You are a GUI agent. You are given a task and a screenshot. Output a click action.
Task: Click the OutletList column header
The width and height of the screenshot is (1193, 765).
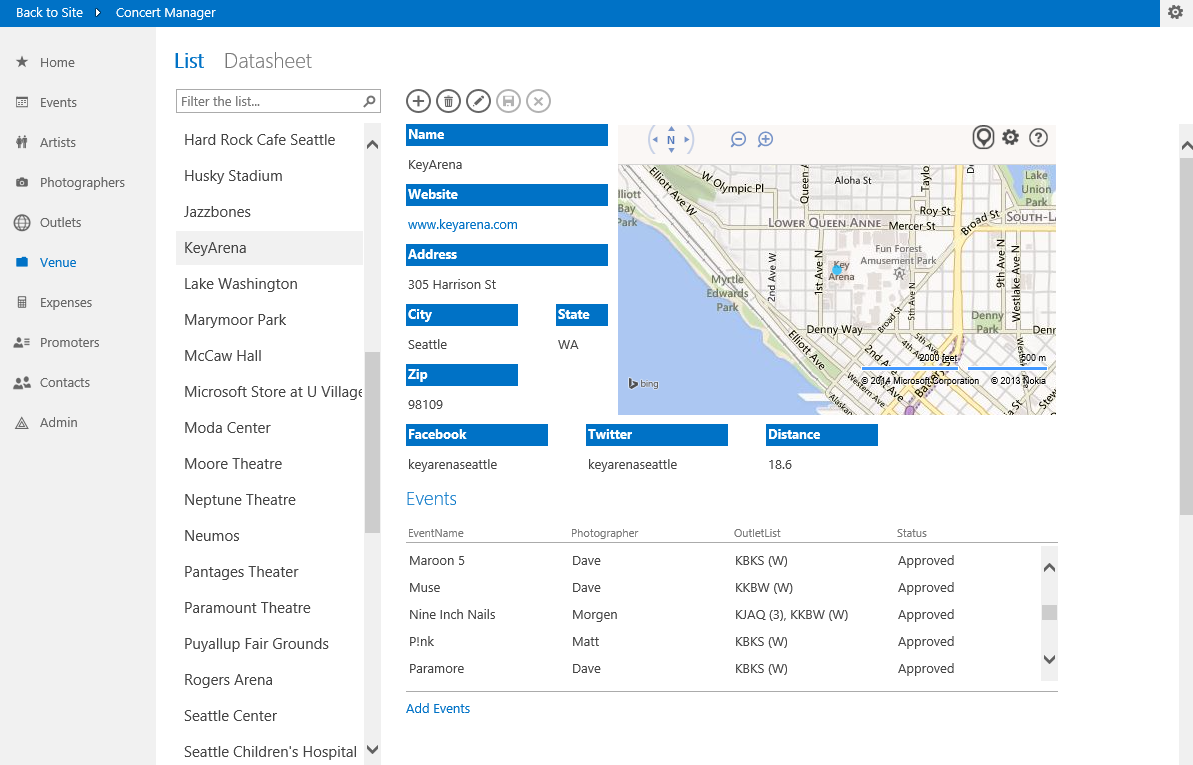(757, 534)
